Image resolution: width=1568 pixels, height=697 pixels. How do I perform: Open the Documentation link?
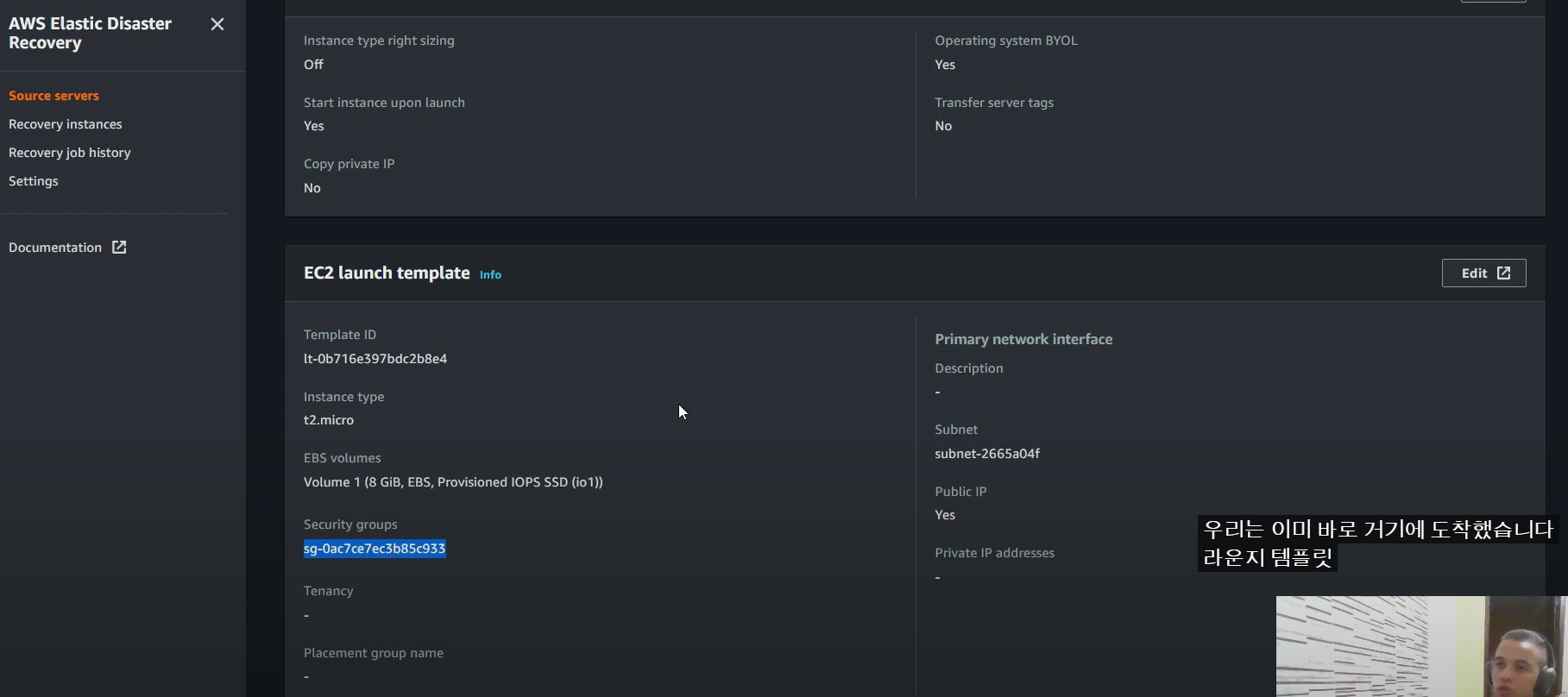pyautogui.click(x=67, y=248)
